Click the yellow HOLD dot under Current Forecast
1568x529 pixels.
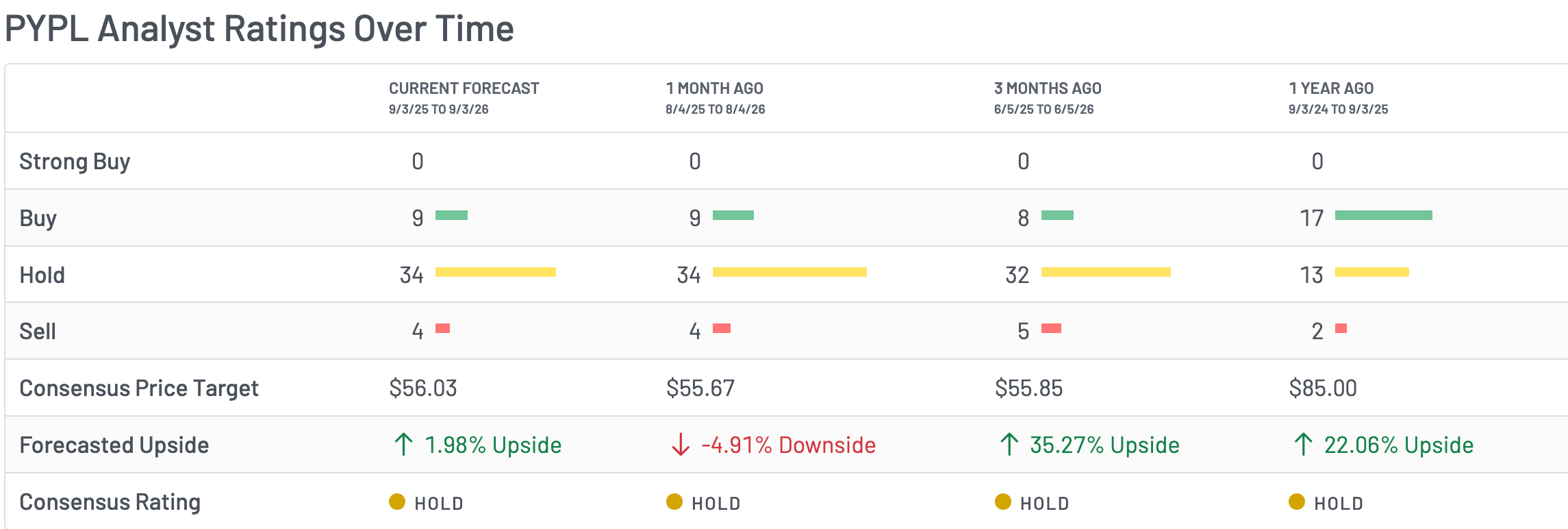(x=397, y=502)
